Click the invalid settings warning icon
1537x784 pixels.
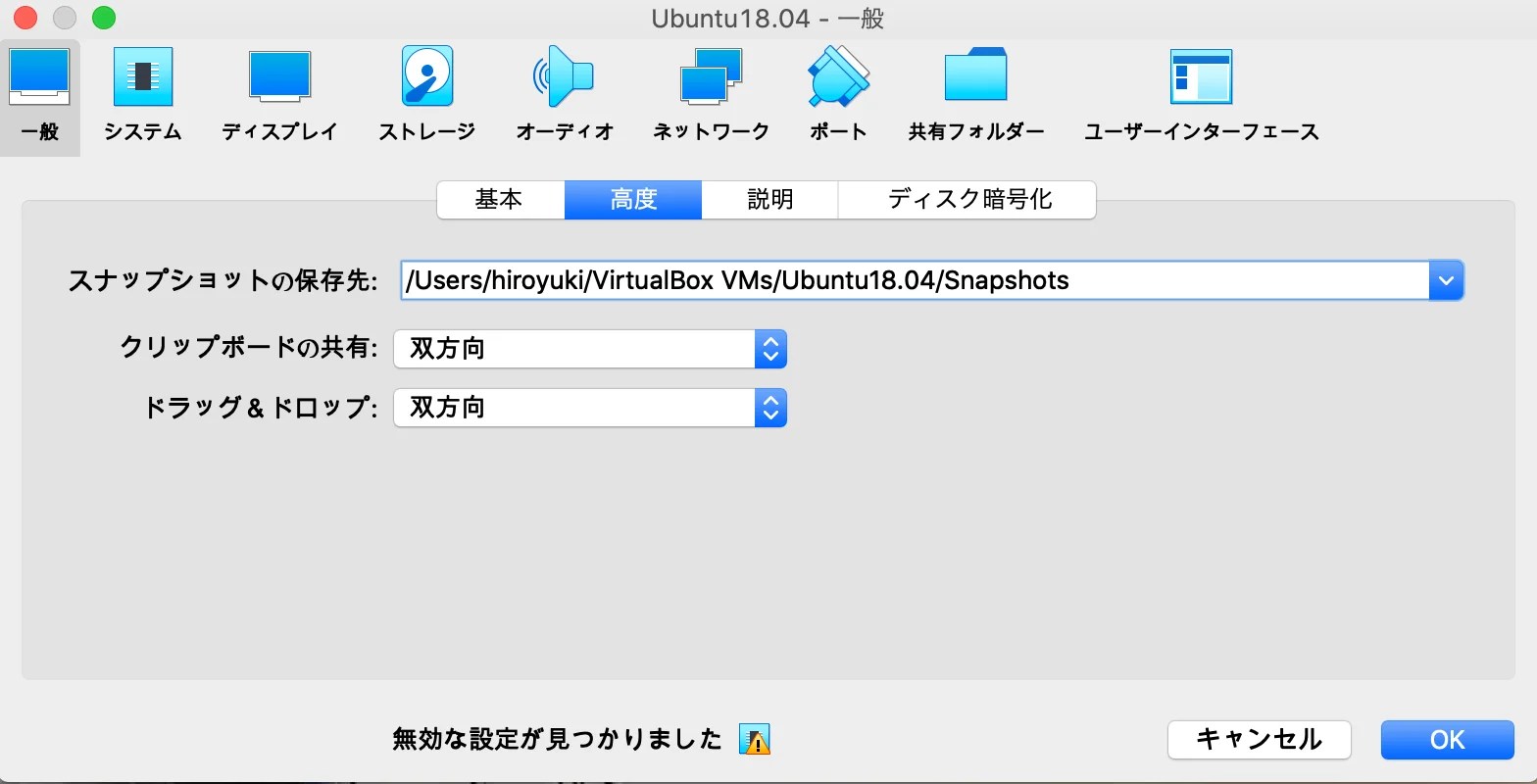[x=755, y=739]
